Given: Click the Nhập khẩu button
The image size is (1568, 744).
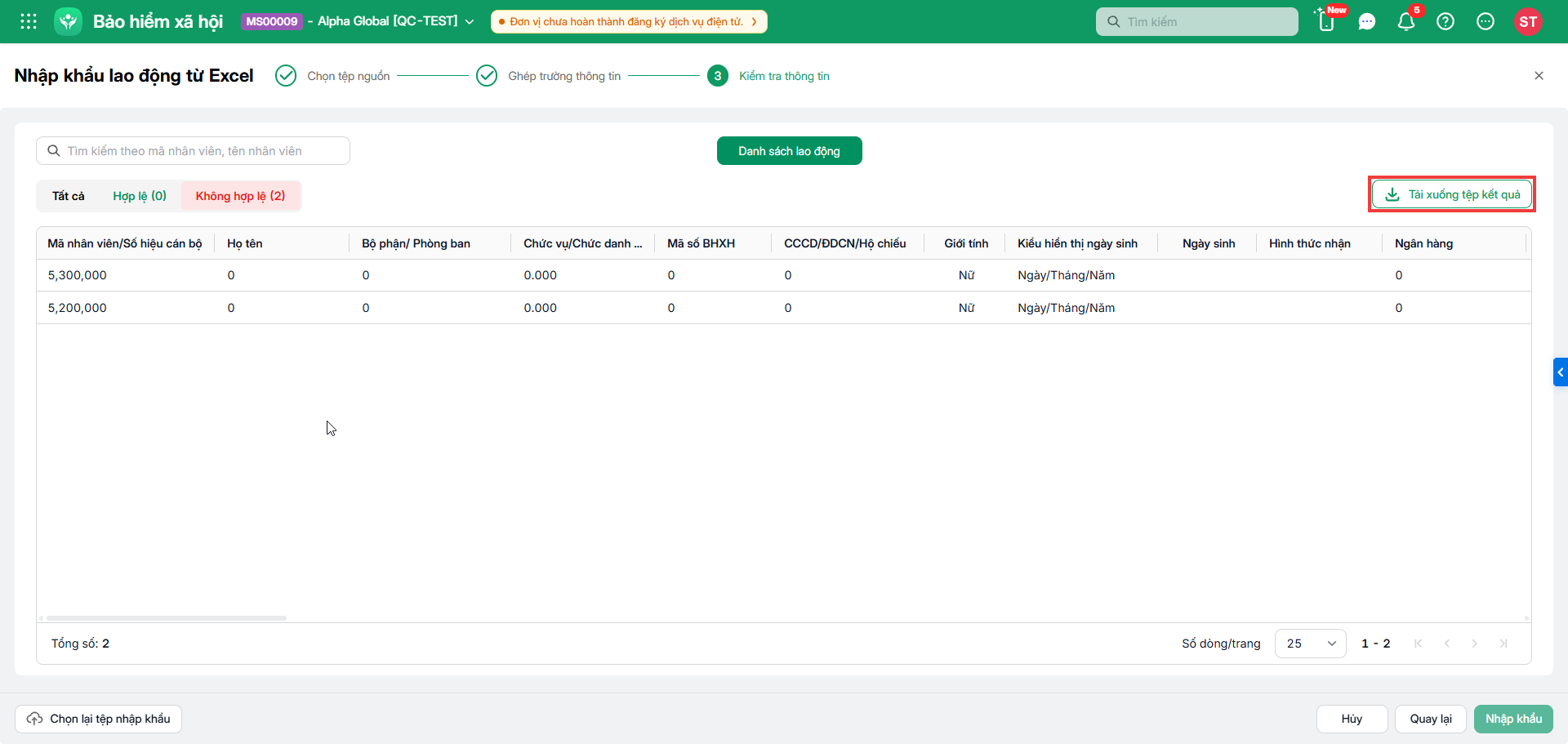Looking at the screenshot, I should pos(1513,719).
